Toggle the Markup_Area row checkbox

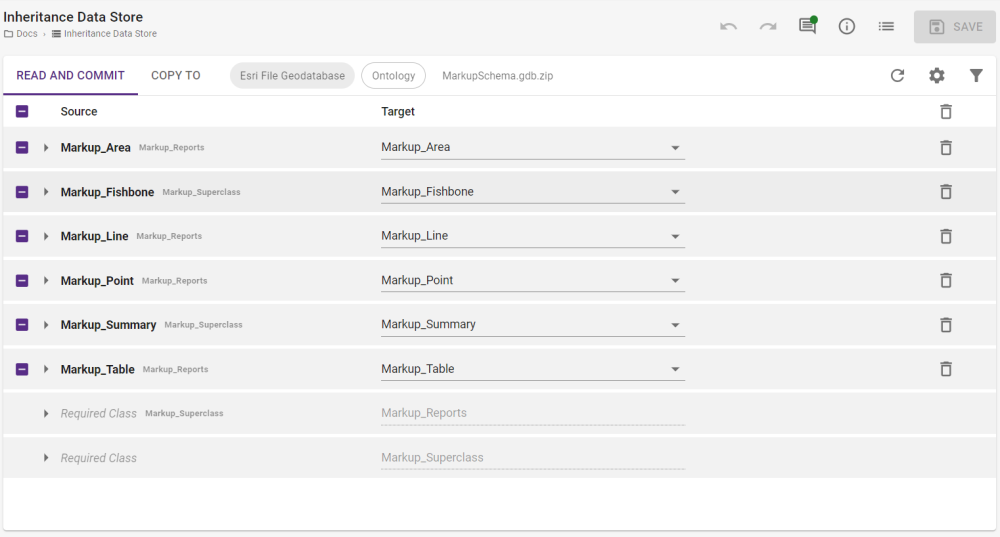[x=22, y=148]
